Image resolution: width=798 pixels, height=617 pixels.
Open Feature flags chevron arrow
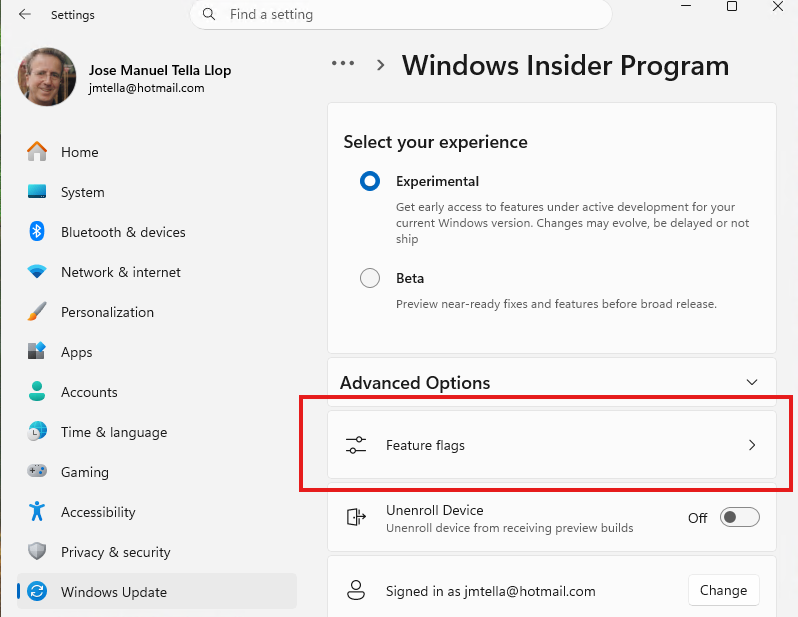click(x=753, y=445)
